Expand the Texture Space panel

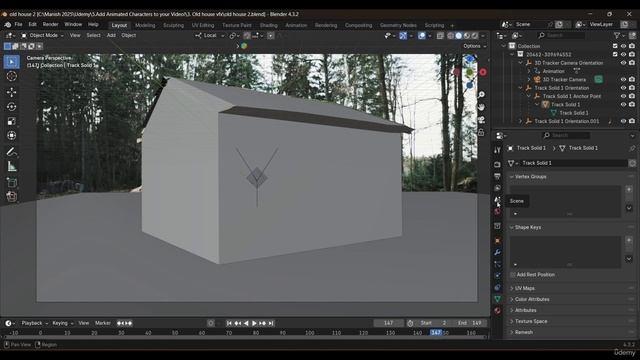530,321
